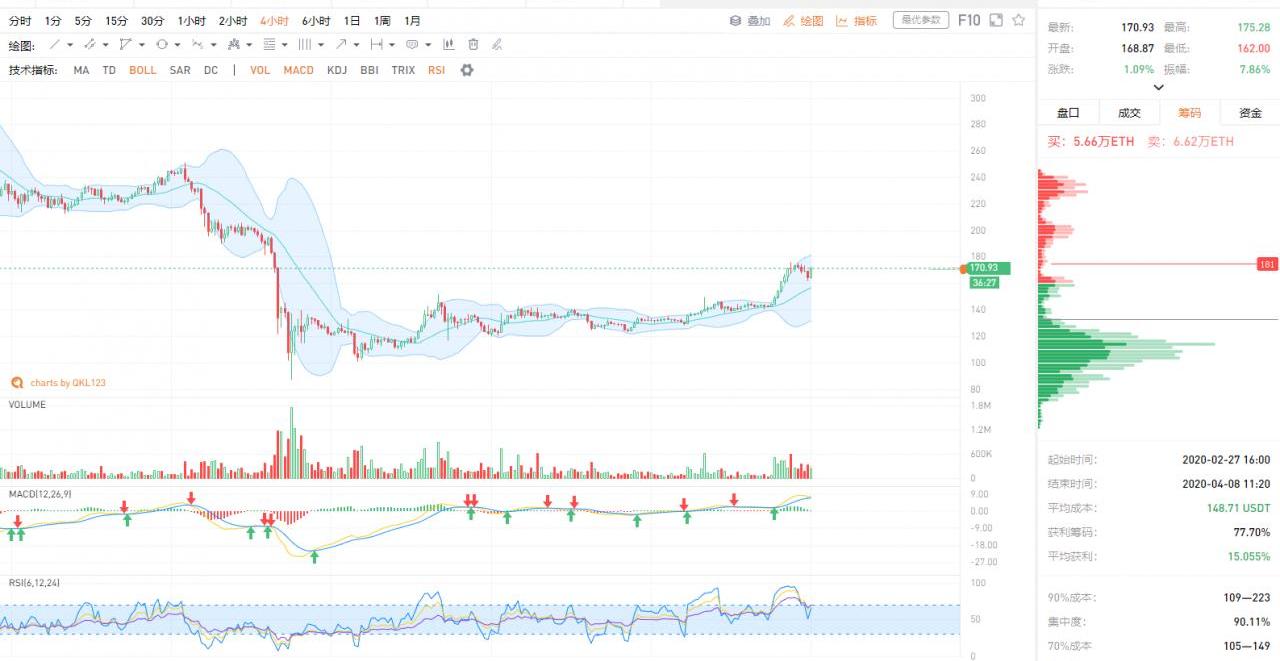Switch to the 盘口 tab
The image size is (1280, 661).
pyautogui.click(x=1068, y=113)
